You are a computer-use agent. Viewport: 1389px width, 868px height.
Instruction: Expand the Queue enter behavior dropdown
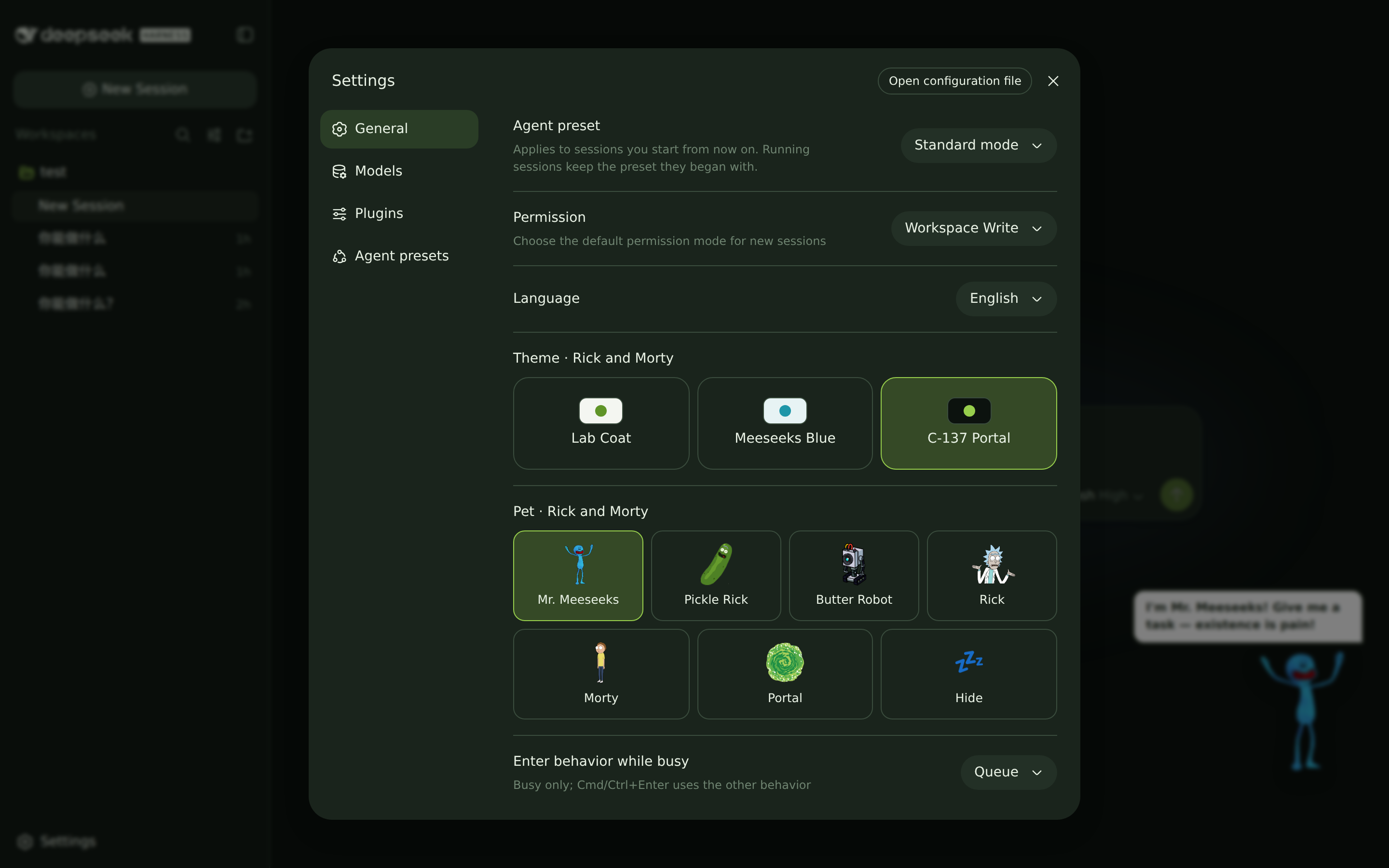tap(1008, 772)
